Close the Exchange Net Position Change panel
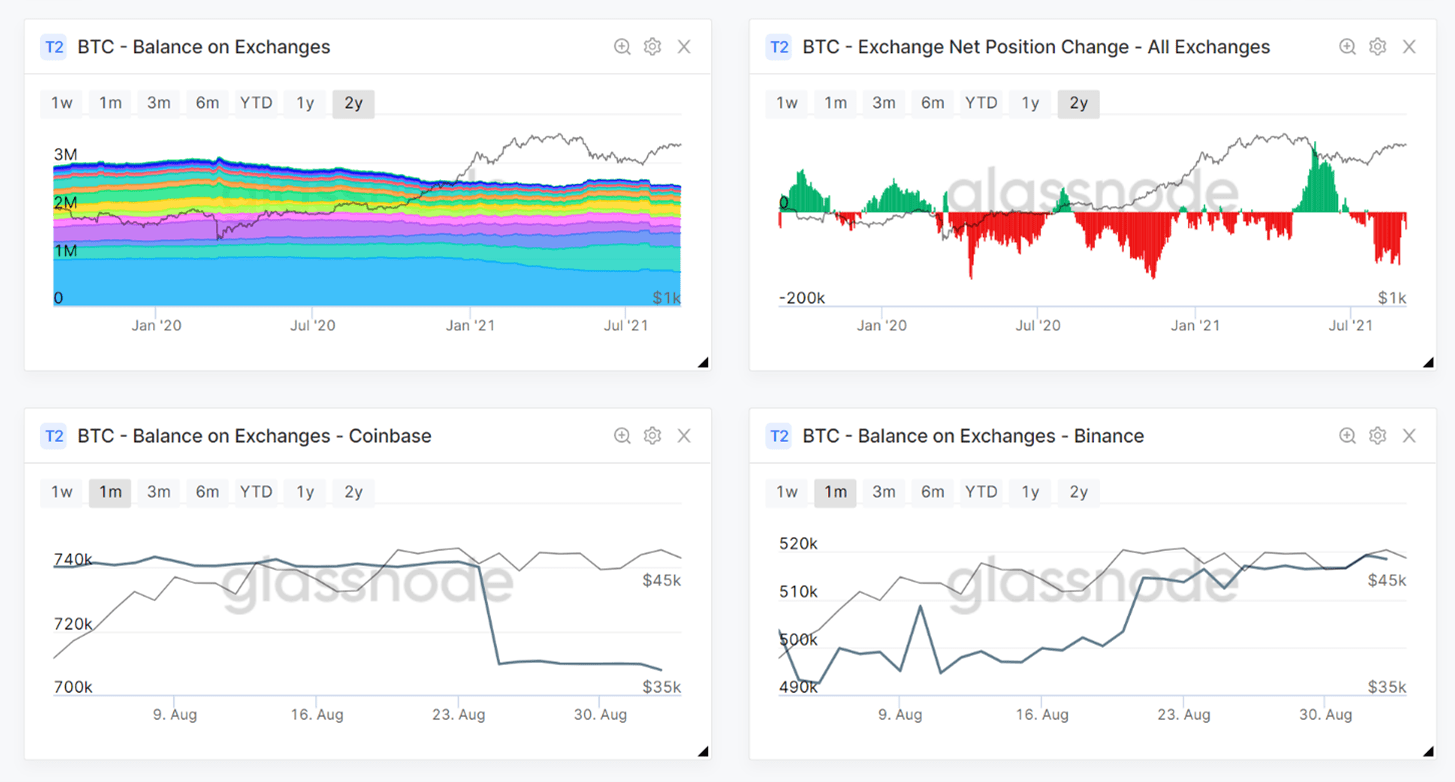1455x782 pixels. (x=1409, y=47)
